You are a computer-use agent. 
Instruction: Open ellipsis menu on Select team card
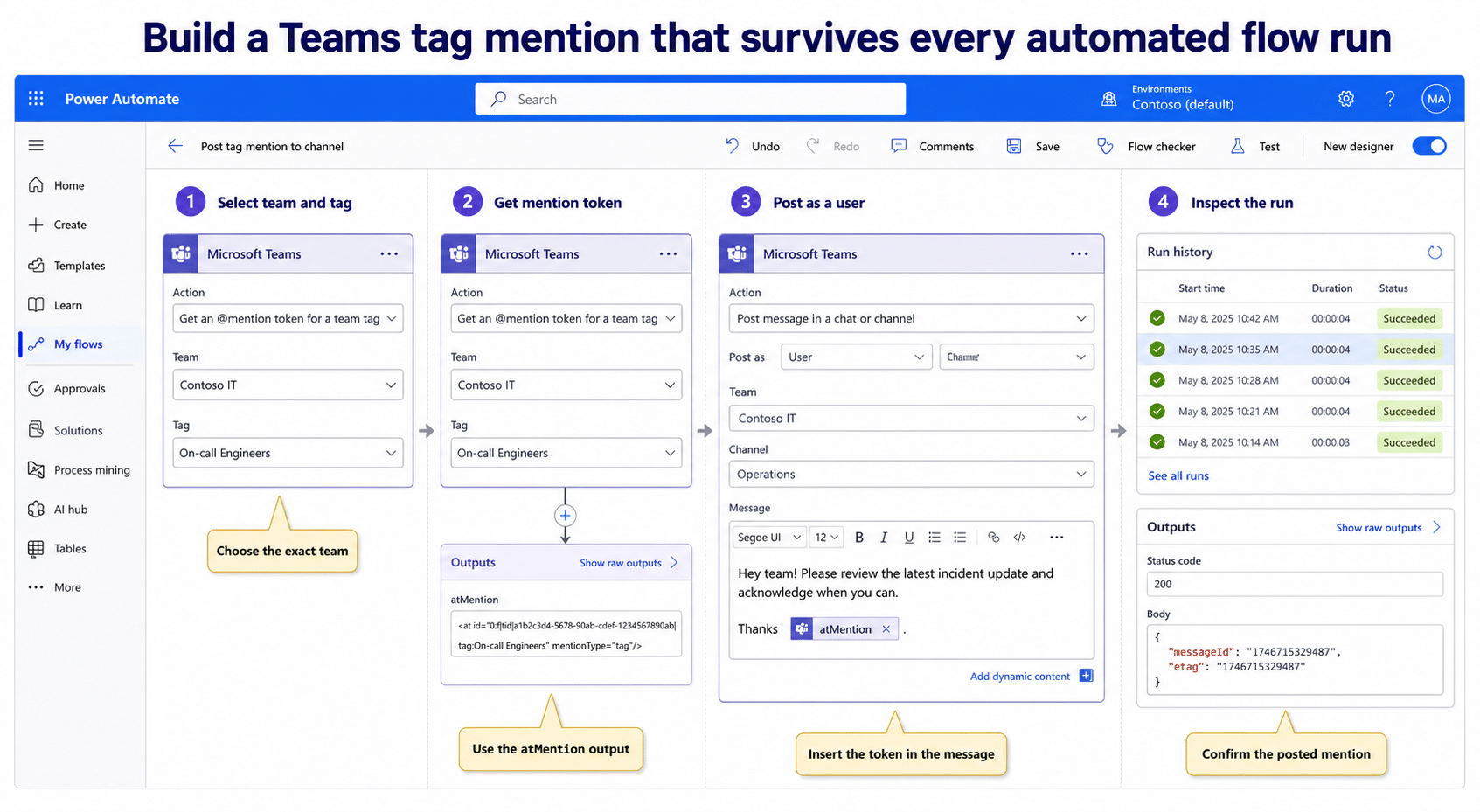(389, 253)
